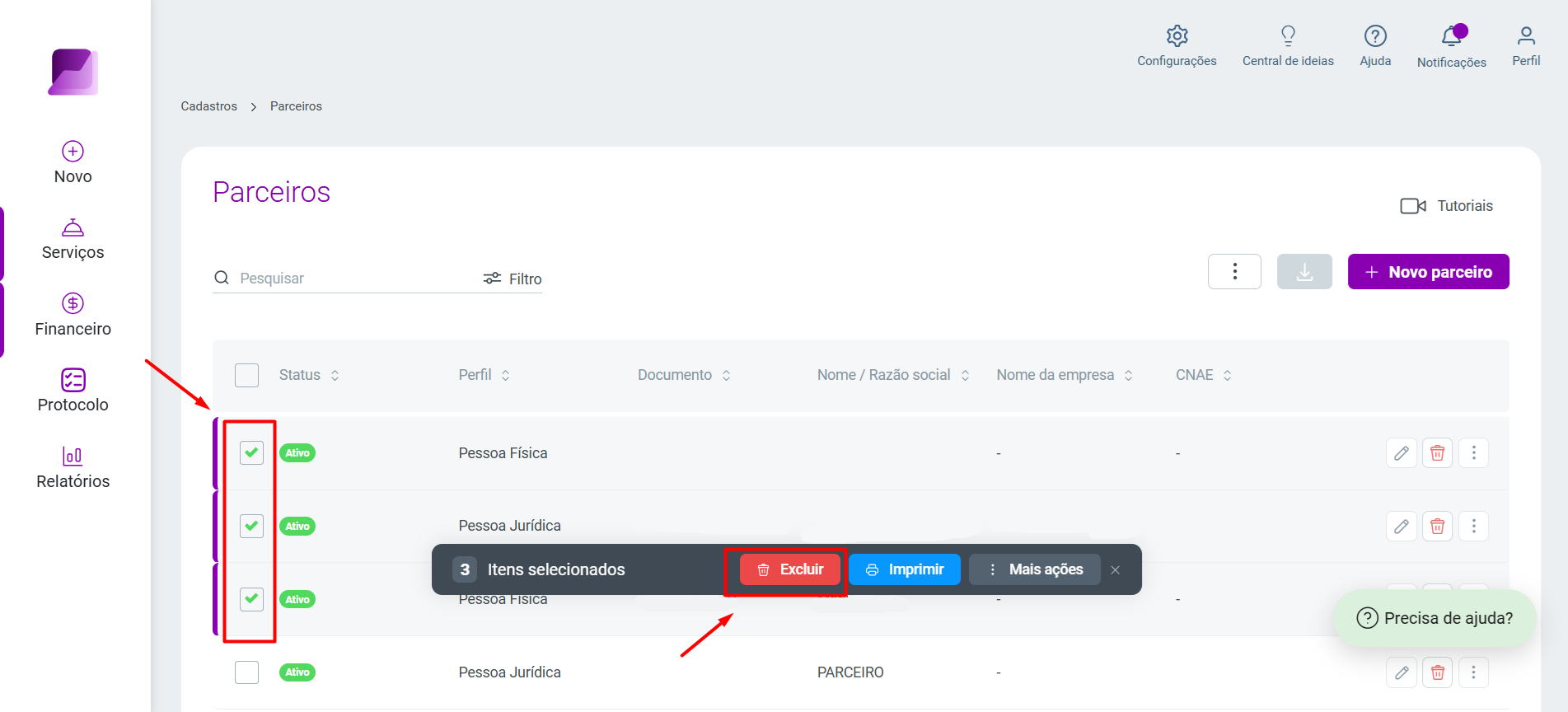Open the Filtro options
The width and height of the screenshot is (1568, 712).
coord(513,279)
